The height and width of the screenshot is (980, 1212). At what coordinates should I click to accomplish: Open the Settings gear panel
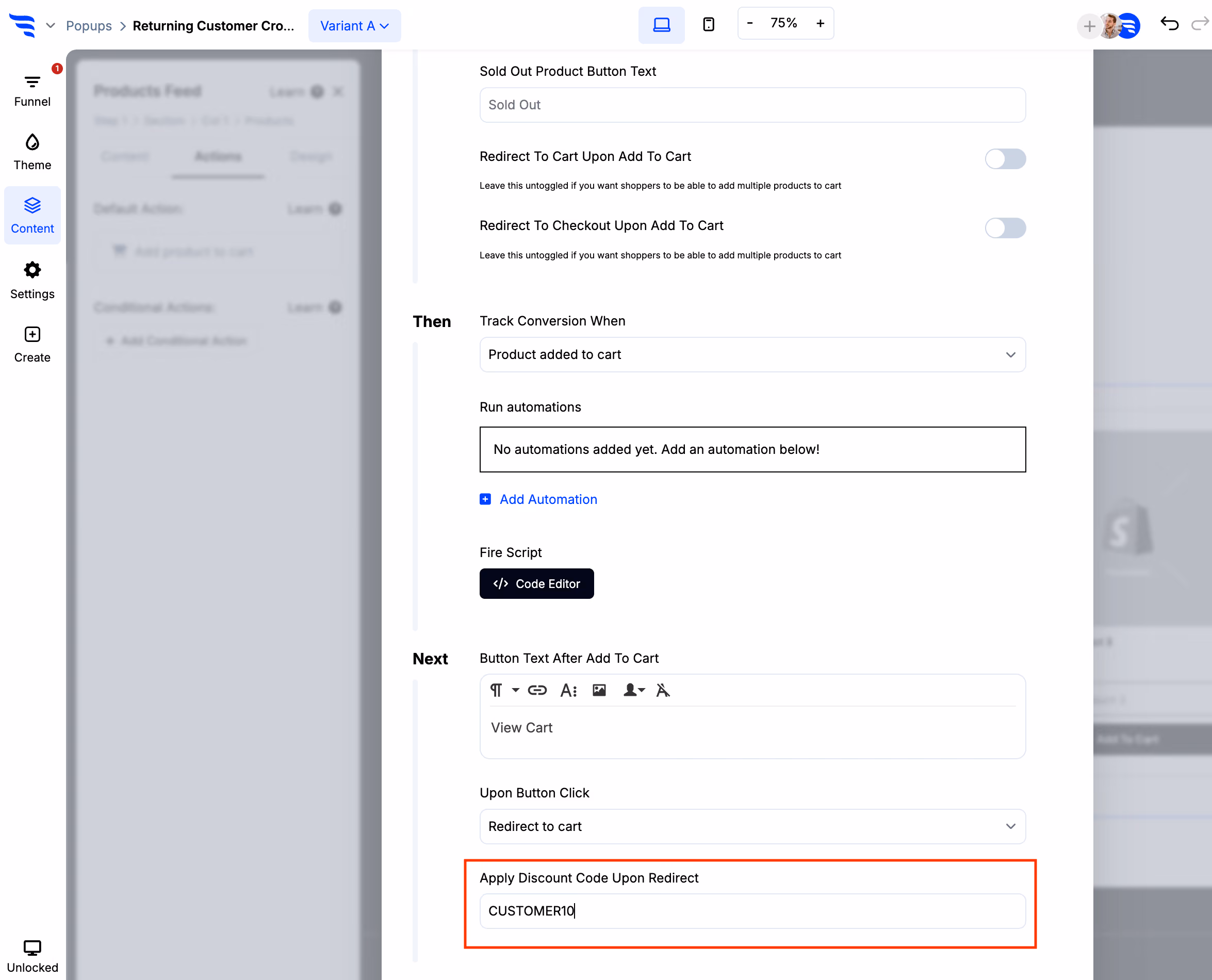coord(32,281)
